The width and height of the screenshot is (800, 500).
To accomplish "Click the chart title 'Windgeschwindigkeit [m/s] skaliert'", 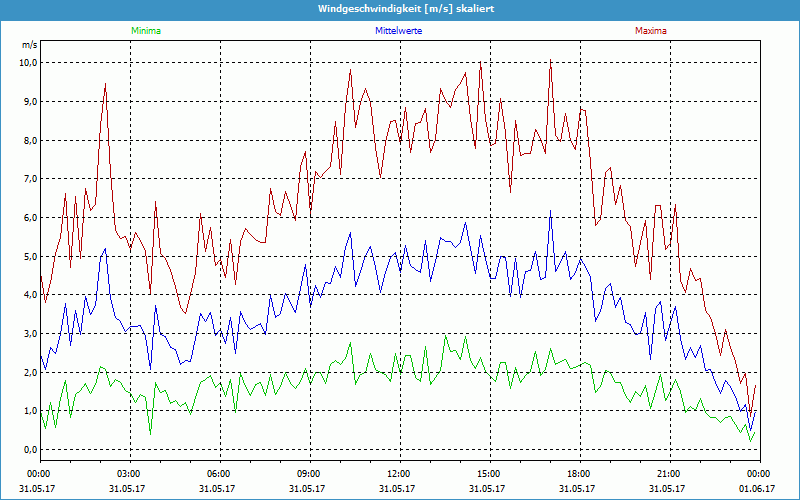I will click(x=406, y=9).
